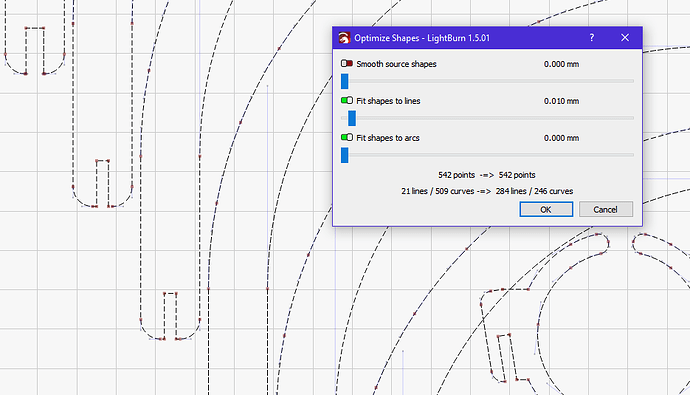Turn off the Fit shapes to arcs switch
This screenshot has width=690, height=395.
point(347,138)
